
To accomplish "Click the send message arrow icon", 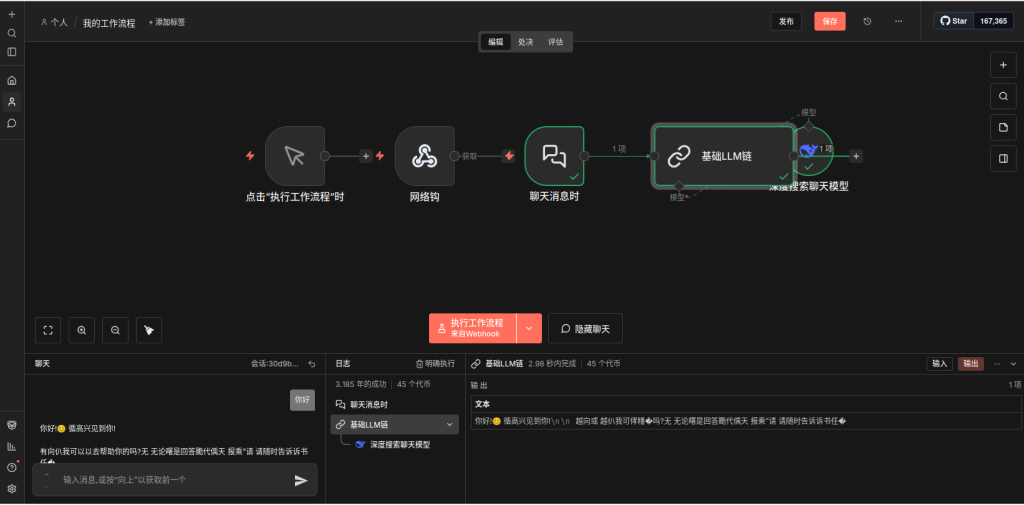I will coord(300,480).
